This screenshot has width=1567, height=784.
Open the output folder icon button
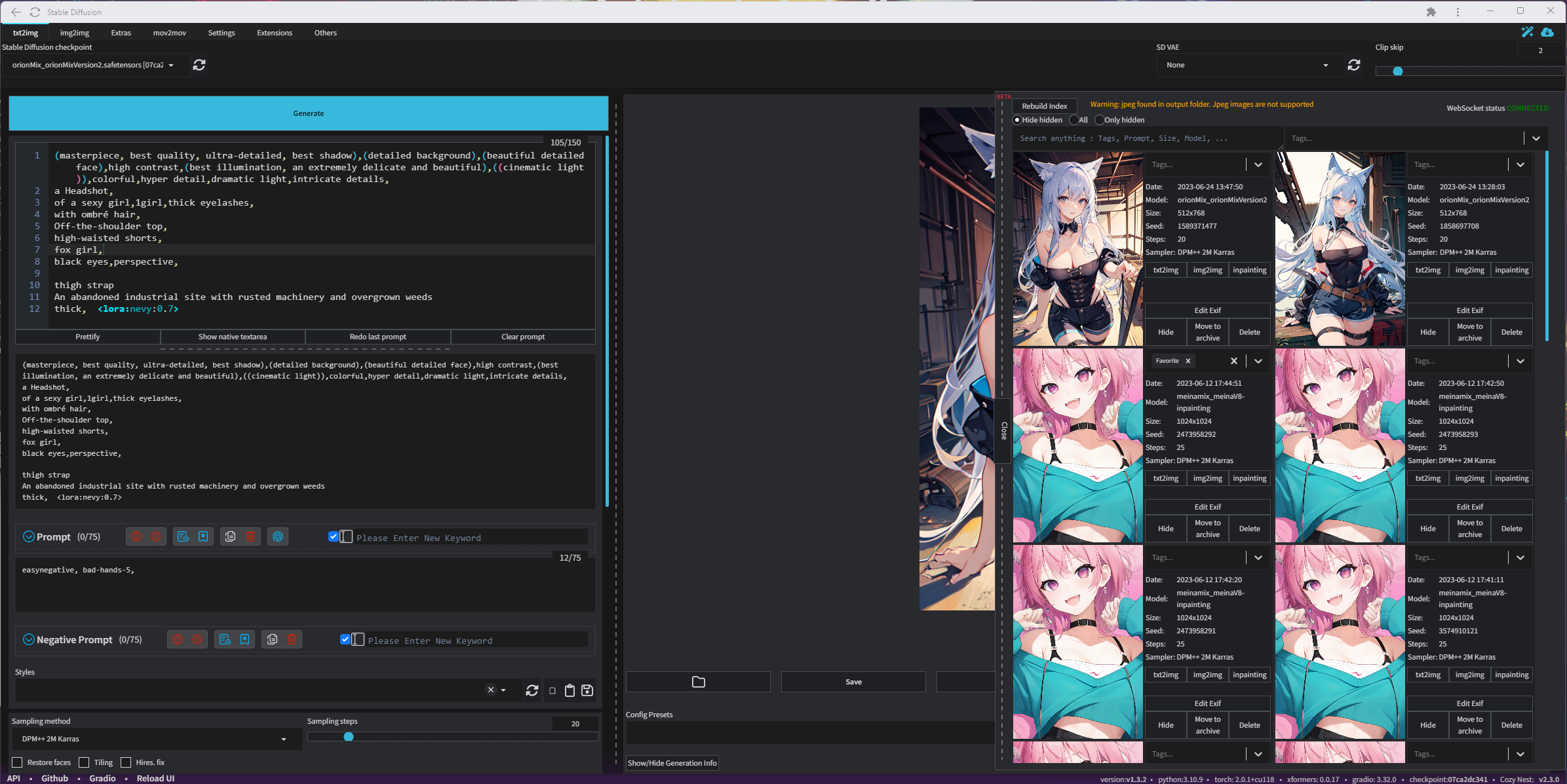coord(698,682)
